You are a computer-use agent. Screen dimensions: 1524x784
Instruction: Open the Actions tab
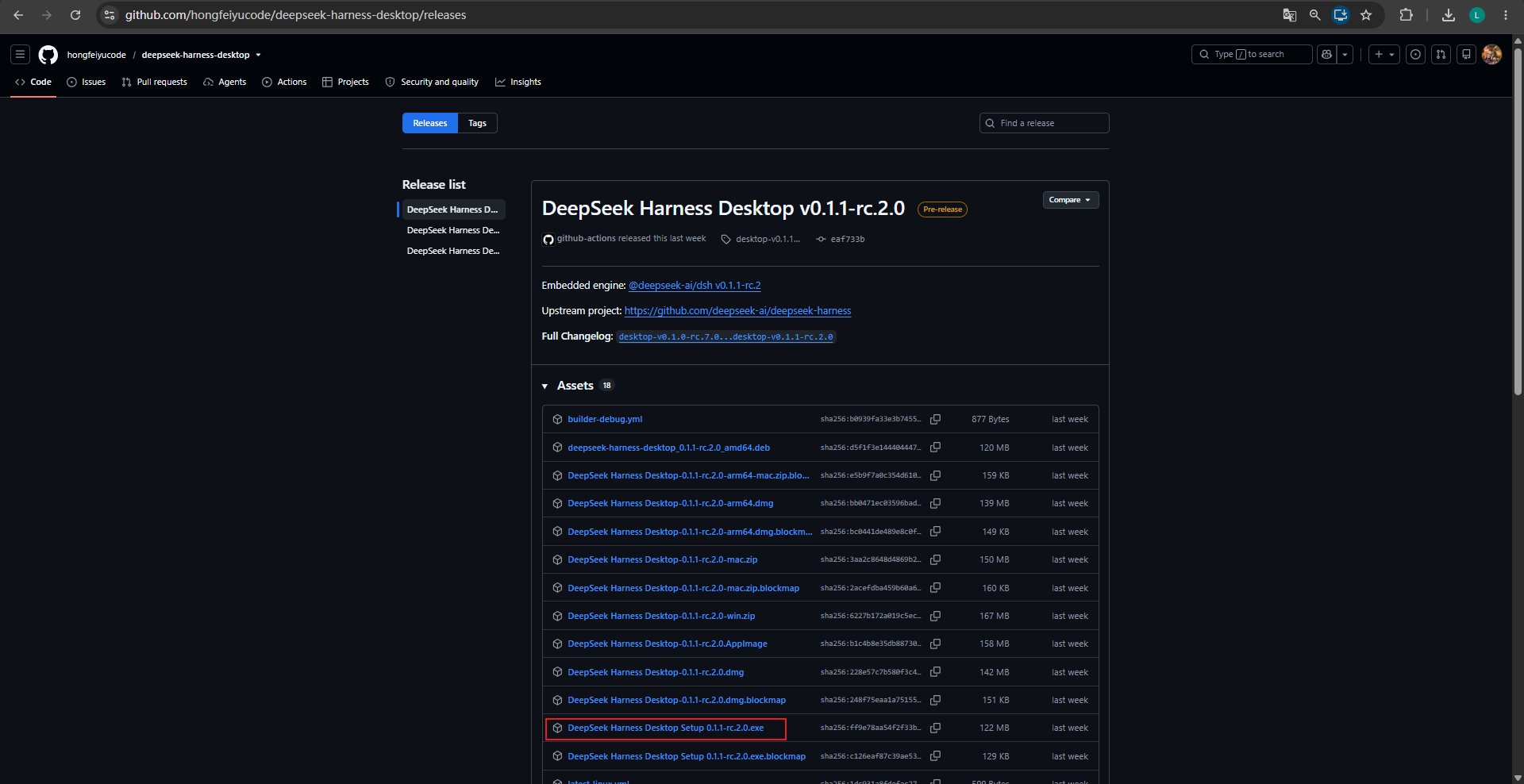pos(284,82)
